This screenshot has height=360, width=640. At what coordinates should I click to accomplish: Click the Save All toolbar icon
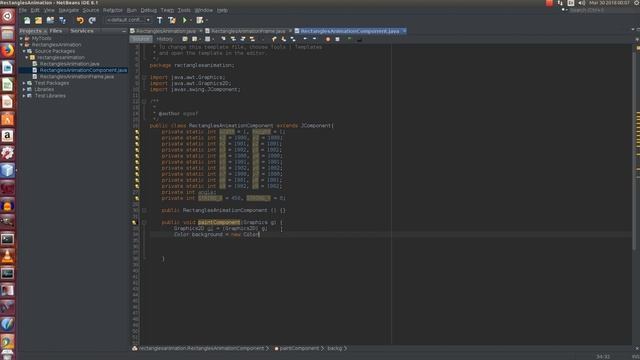[62, 20]
